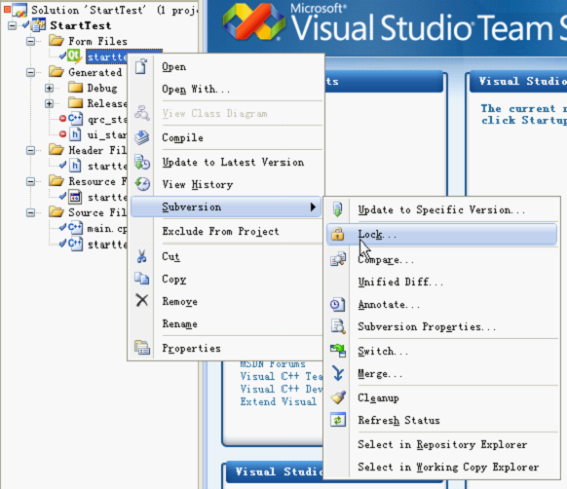Click the Copy pages icon
567x489 pixels.
pyautogui.click(x=142, y=279)
